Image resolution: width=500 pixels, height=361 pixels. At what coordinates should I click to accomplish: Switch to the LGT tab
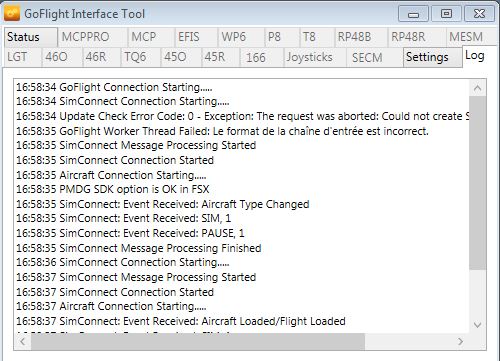coord(23,57)
